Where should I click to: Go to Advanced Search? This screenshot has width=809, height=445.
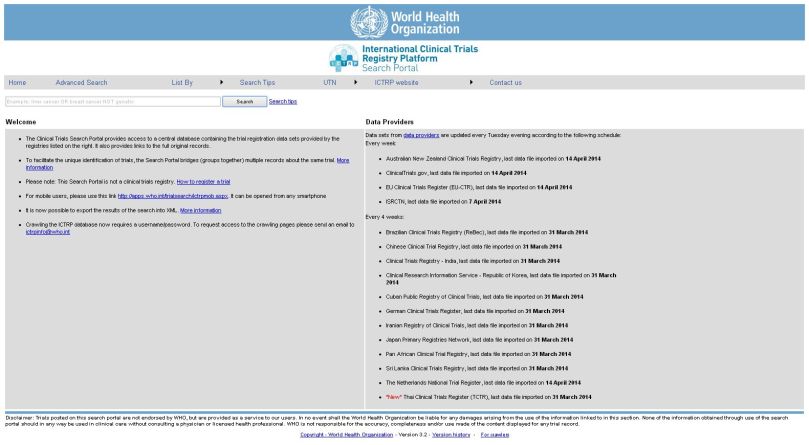(82, 83)
